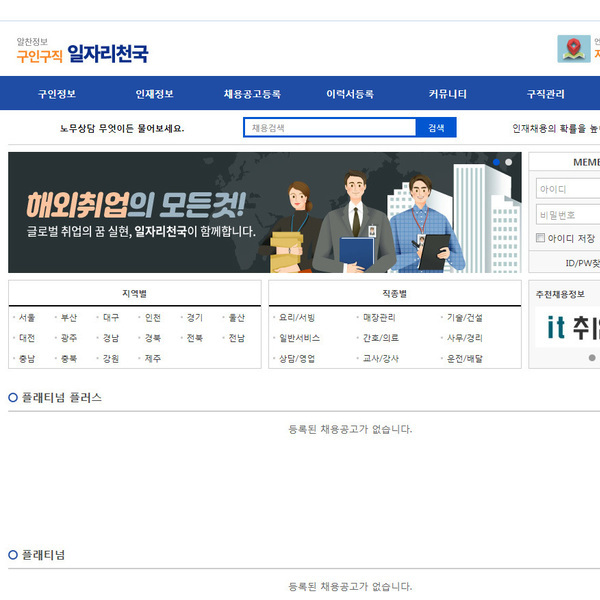
Task: Click the blue 검색 button
Action: pyautogui.click(x=436, y=127)
